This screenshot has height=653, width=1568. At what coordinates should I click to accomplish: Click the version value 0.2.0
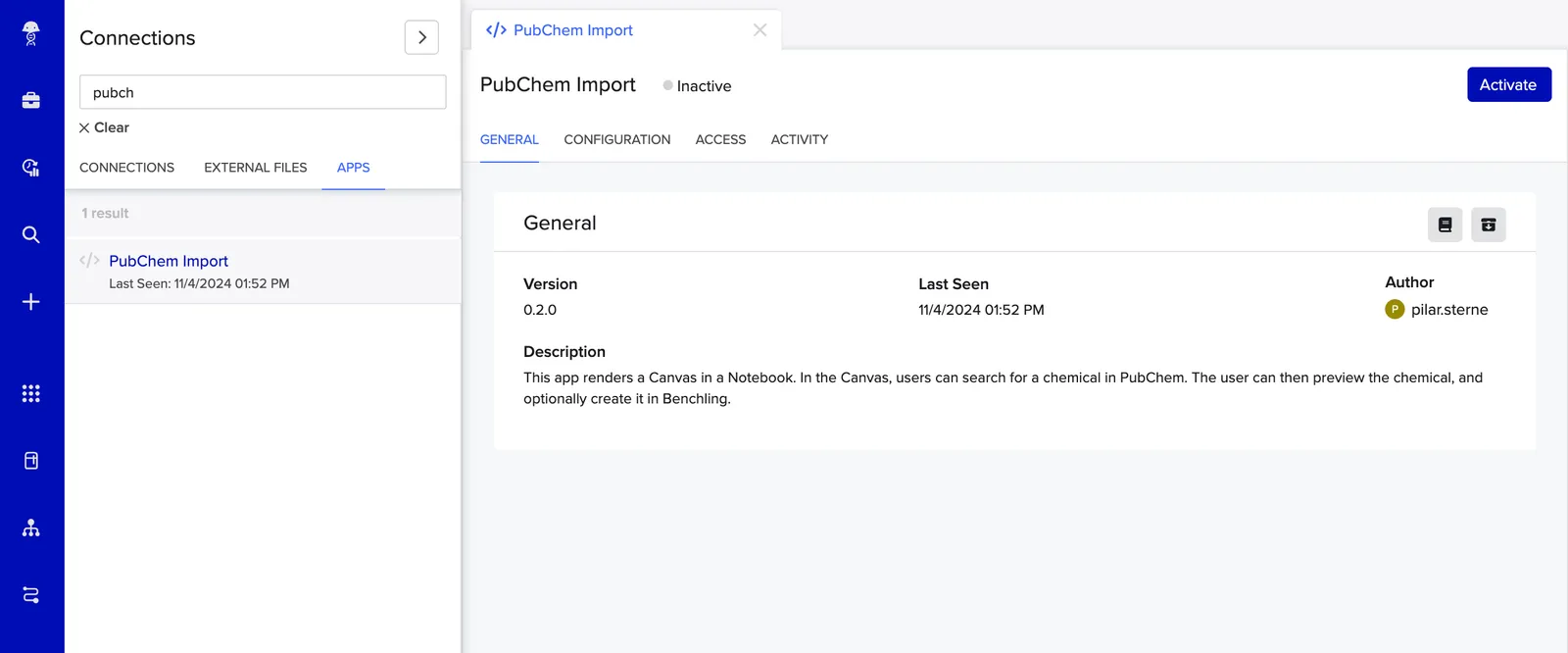[x=540, y=310]
